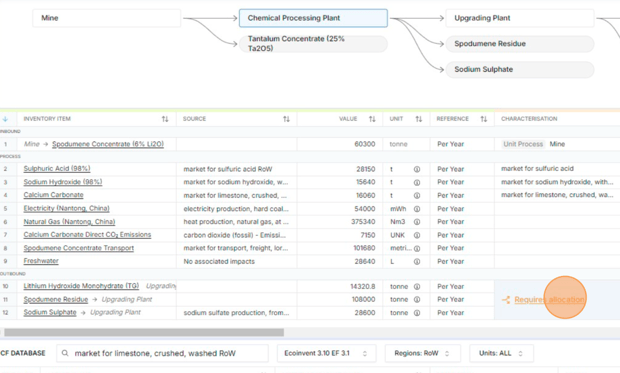Viewport: 620px width, 373px height.
Task: Click source 'sodium sulfate production, from...'
Action: point(236,313)
